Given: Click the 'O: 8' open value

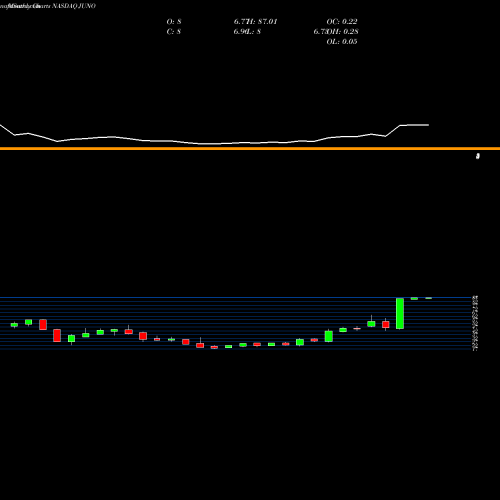Looking at the screenshot, I should pos(174,22).
